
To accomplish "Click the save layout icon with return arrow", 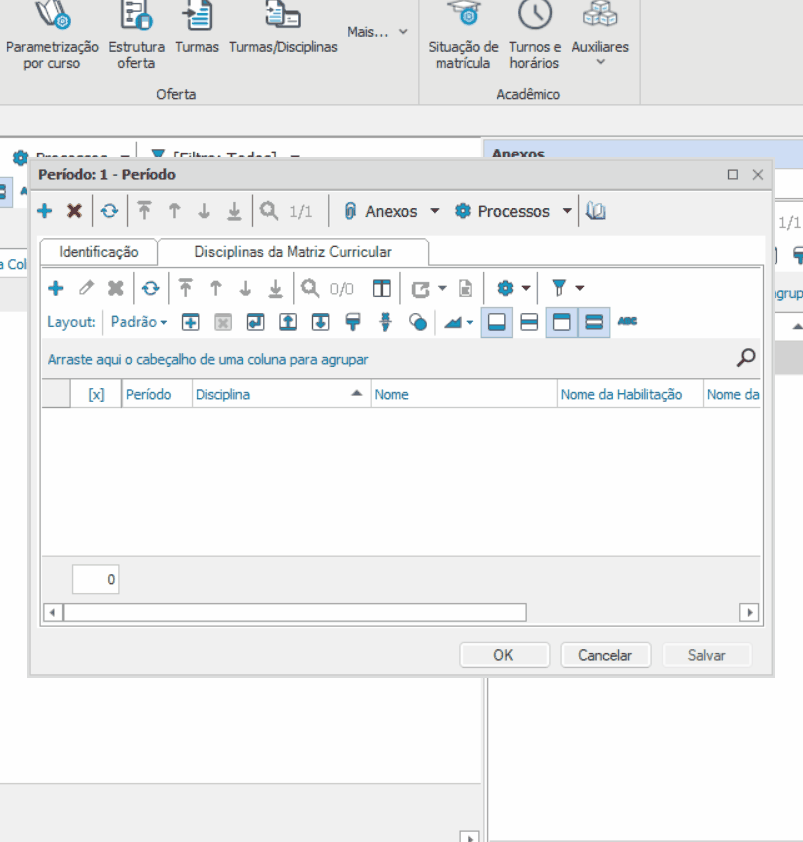I will [x=256, y=322].
